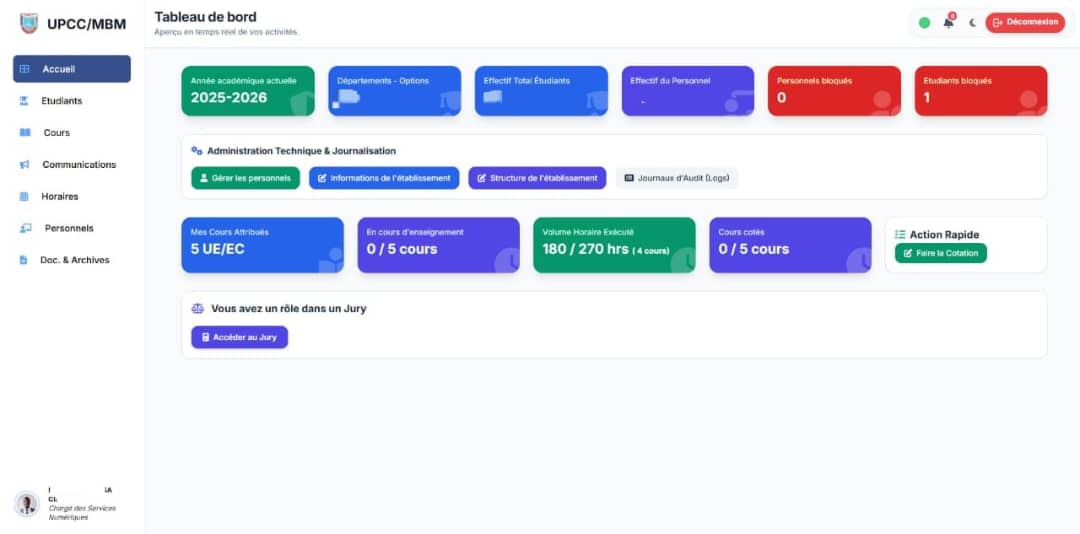1080x534 pixels.
Task: Click the Doc. & Archives file icon
Action: (x=23, y=260)
